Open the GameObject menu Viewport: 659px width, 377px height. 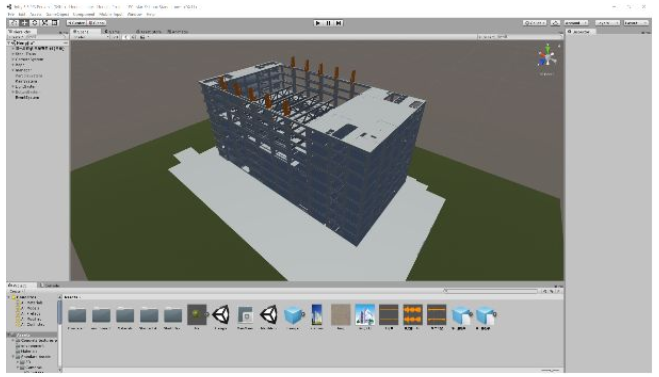(x=57, y=14)
